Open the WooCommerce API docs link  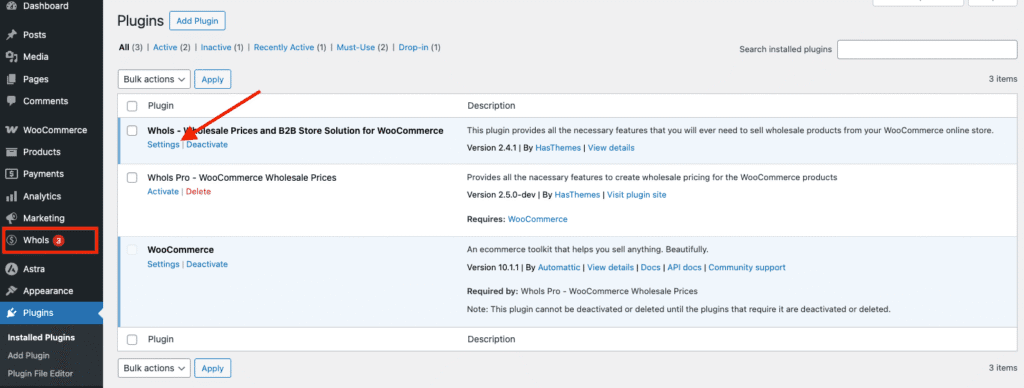pos(684,267)
